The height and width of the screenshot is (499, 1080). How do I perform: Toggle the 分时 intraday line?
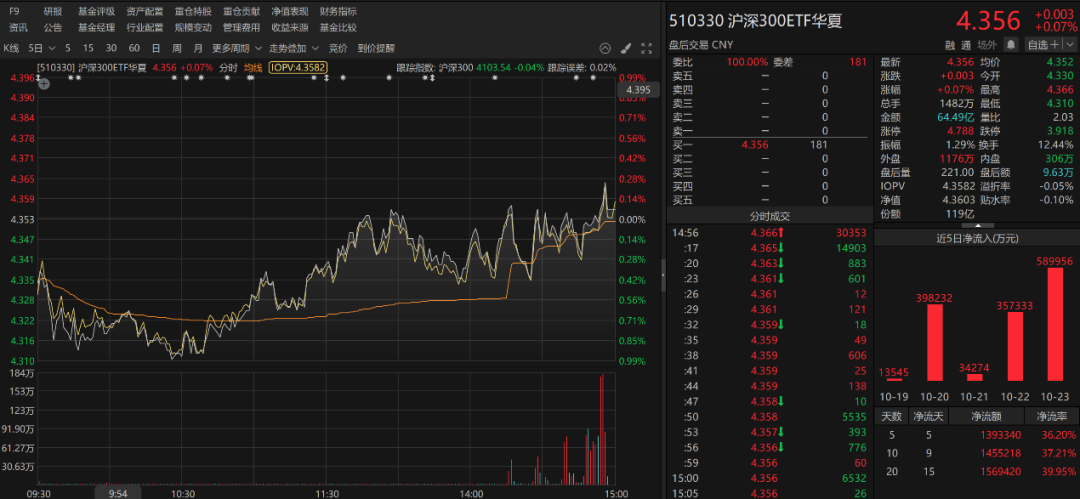228,68
